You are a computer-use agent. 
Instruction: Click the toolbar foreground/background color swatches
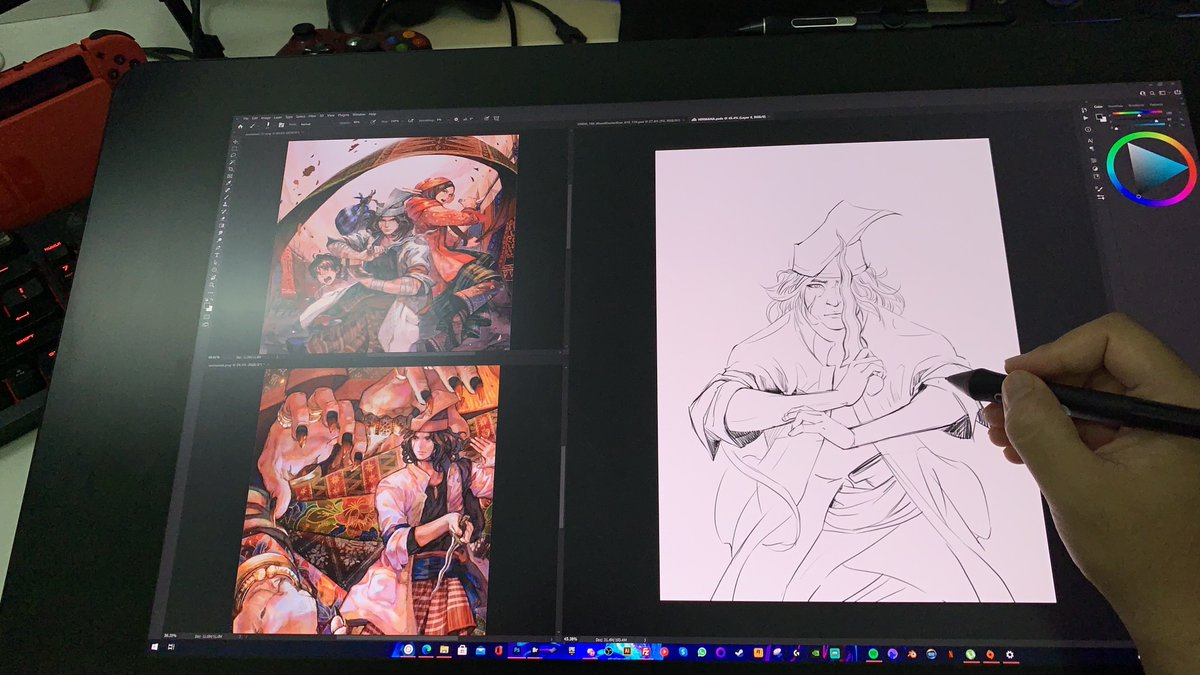pos(208,306)
